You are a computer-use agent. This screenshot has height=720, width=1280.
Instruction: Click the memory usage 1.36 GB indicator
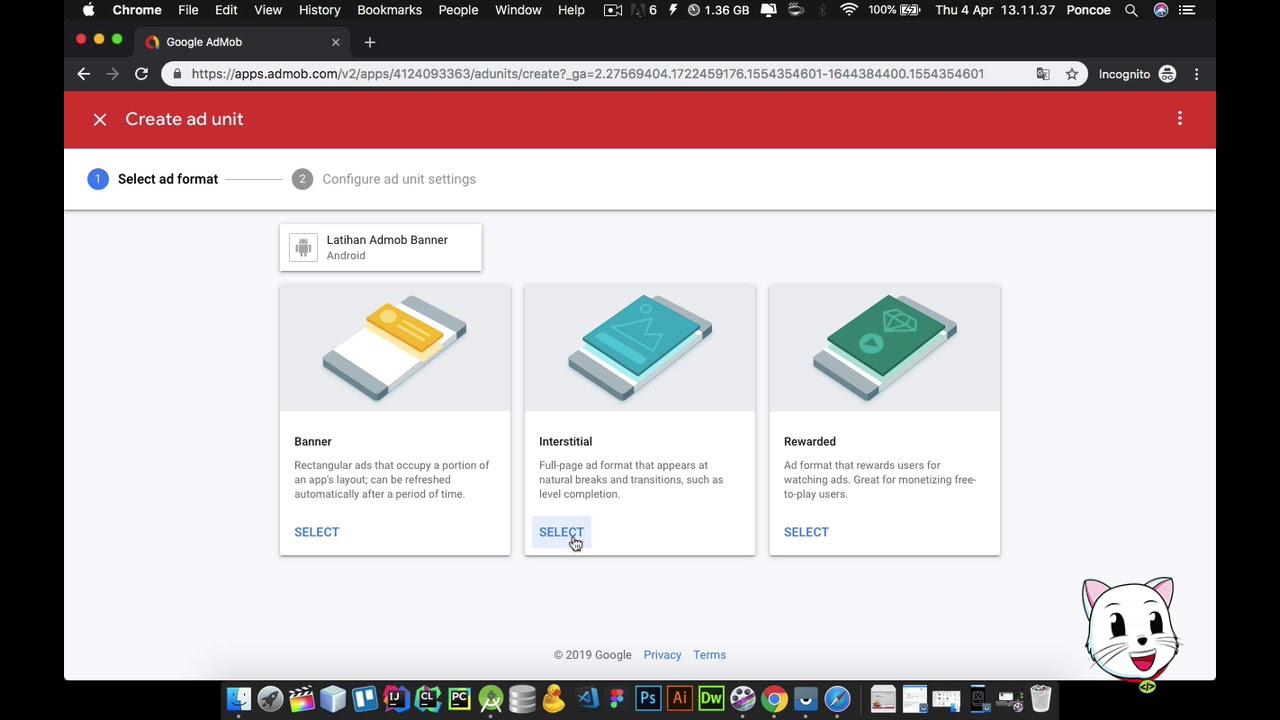coord(718,10)
